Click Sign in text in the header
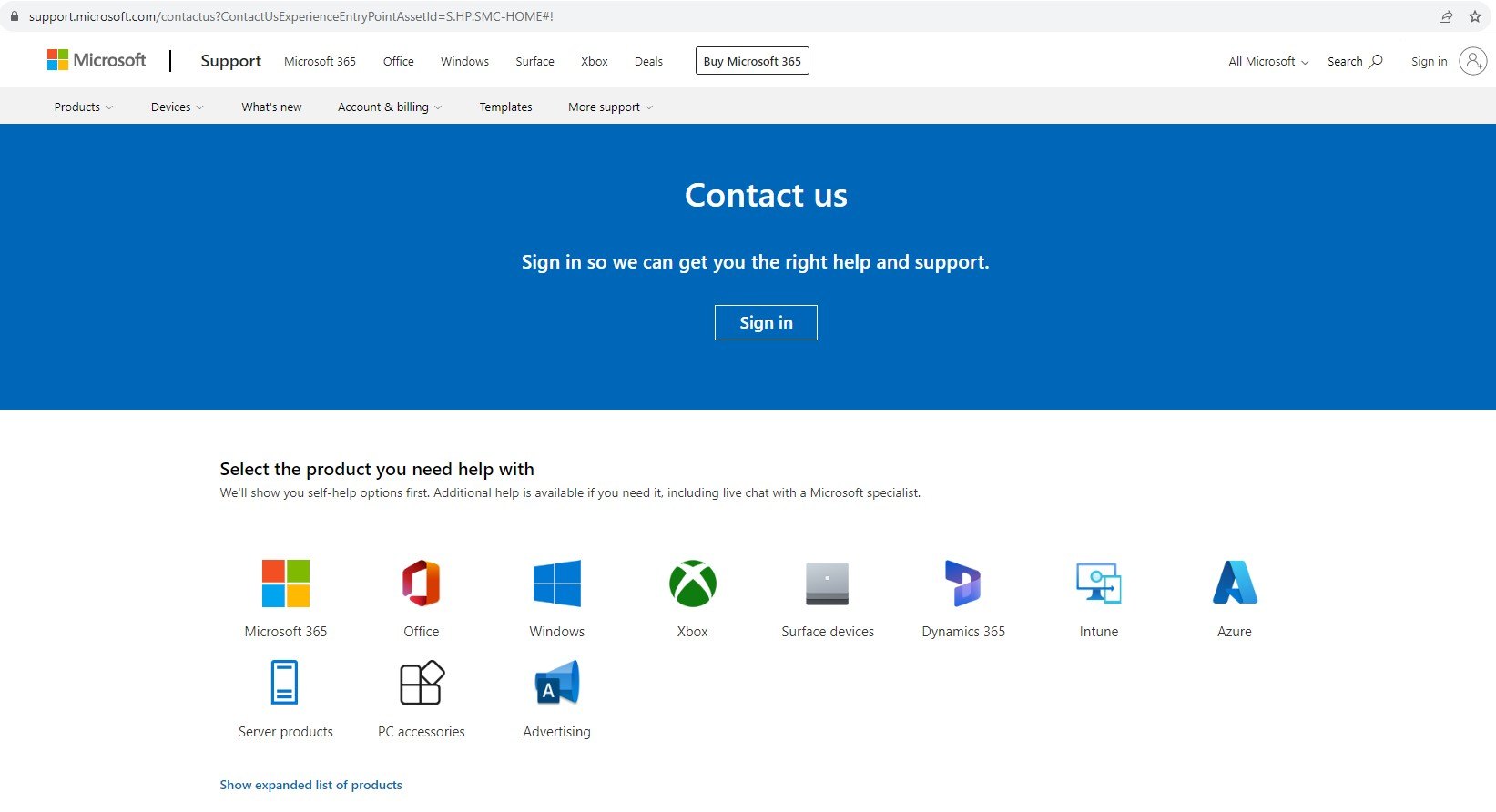1496x812 pixels. (1429, 61)
